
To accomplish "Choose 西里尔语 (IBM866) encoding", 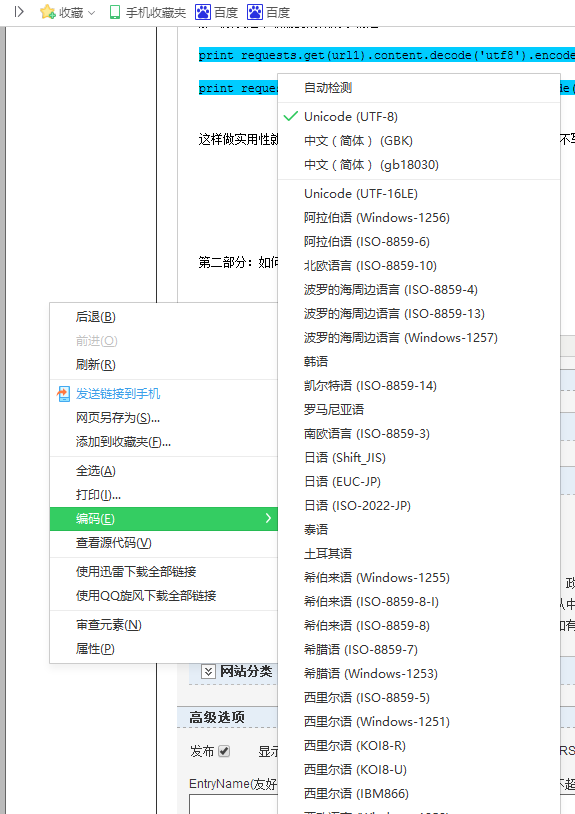I will (419, 793).
